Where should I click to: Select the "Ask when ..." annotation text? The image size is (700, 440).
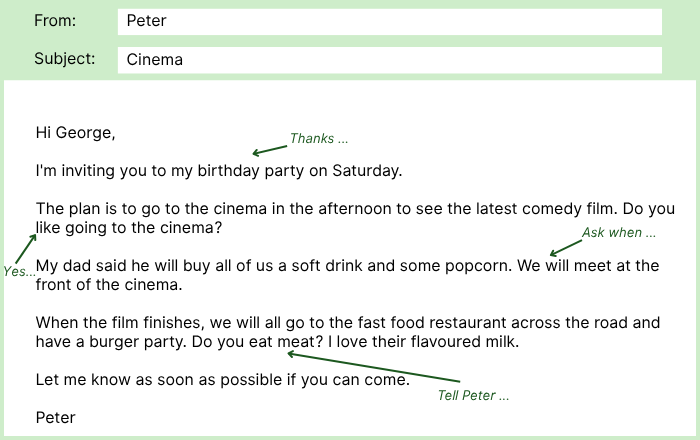[619, 233]
